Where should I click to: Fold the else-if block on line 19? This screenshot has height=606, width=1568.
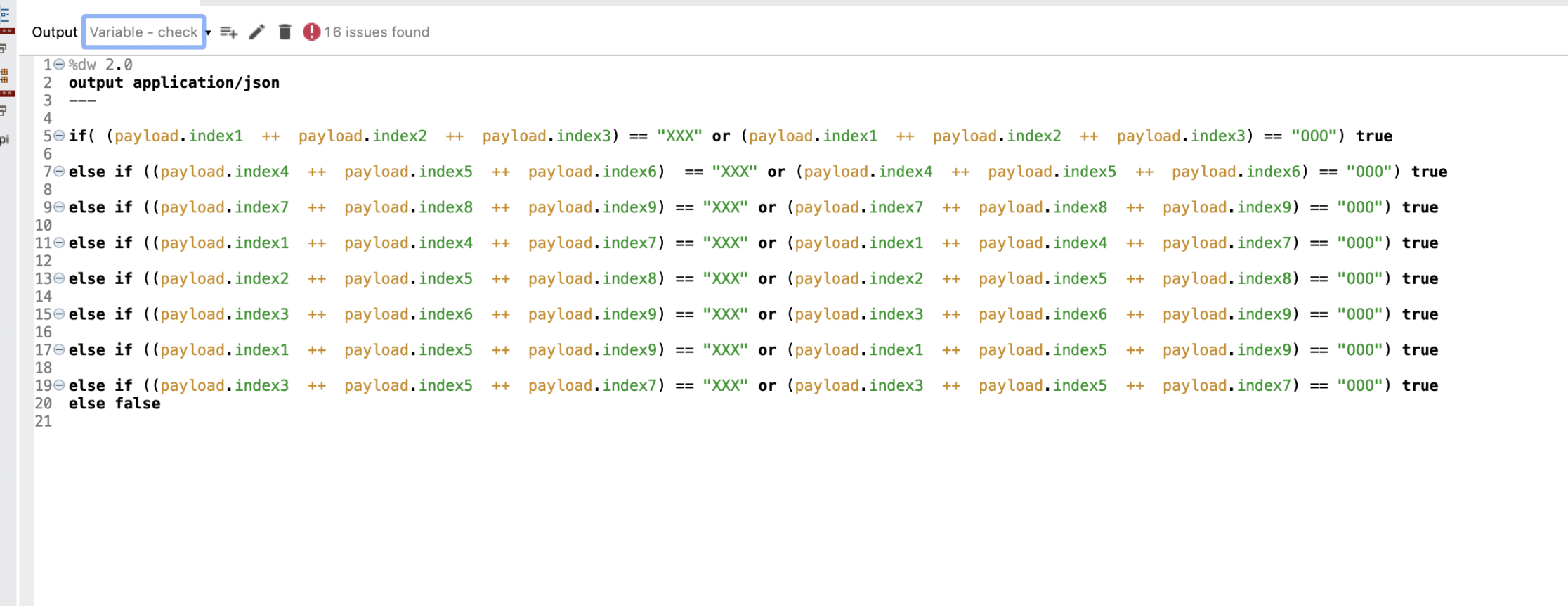tap(60, 385)
